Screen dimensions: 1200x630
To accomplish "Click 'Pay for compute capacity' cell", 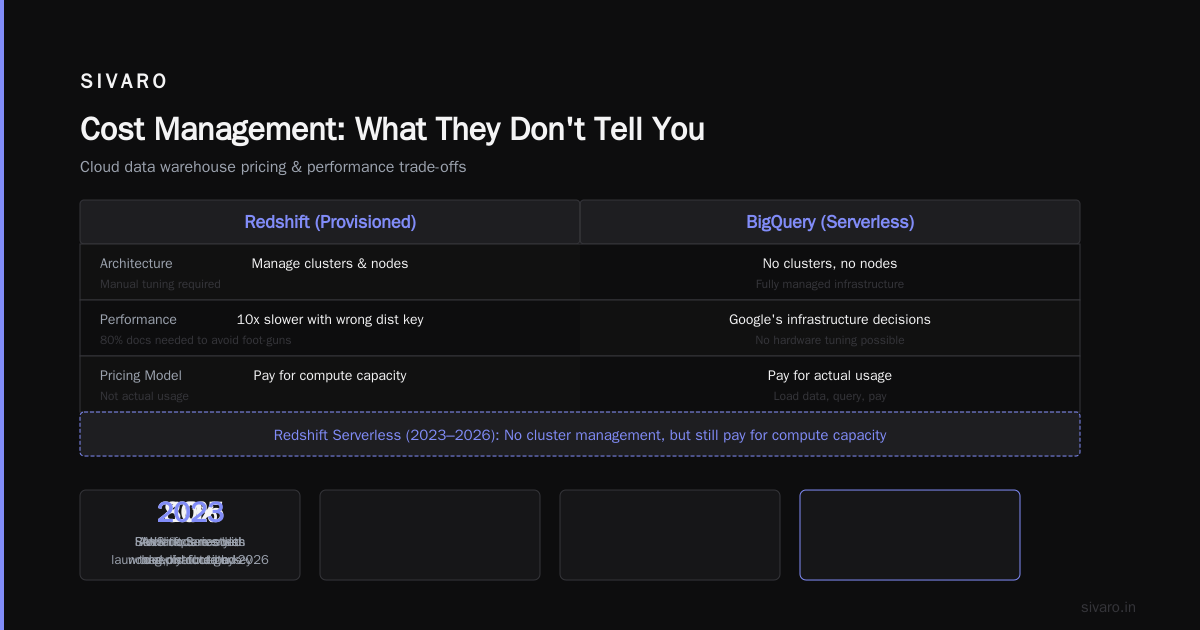I will coord(330,376).
